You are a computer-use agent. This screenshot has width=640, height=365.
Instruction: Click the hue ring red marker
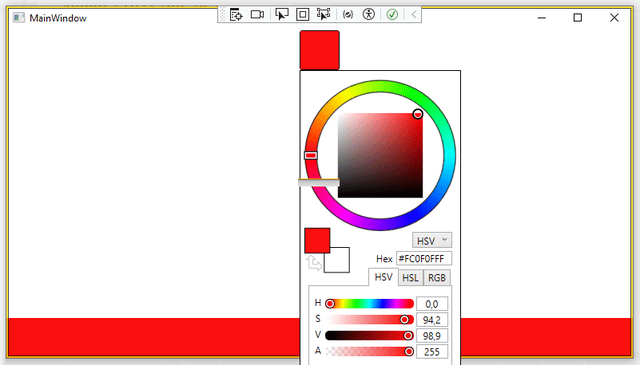[311, 155]
